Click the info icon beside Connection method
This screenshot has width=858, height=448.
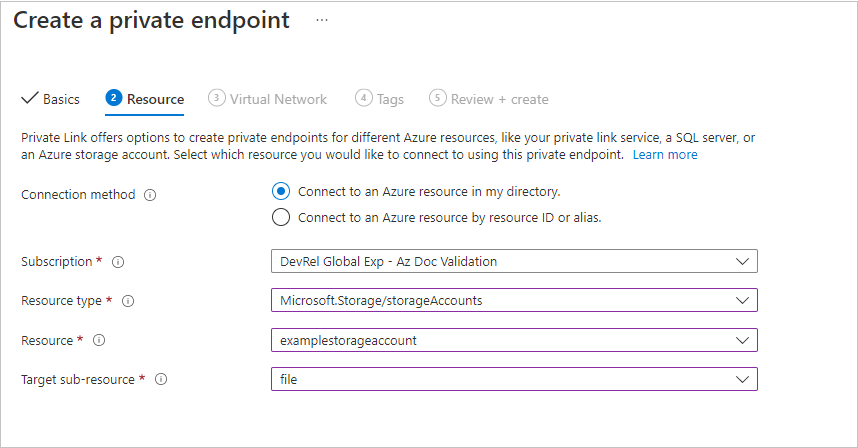(150, 195)
